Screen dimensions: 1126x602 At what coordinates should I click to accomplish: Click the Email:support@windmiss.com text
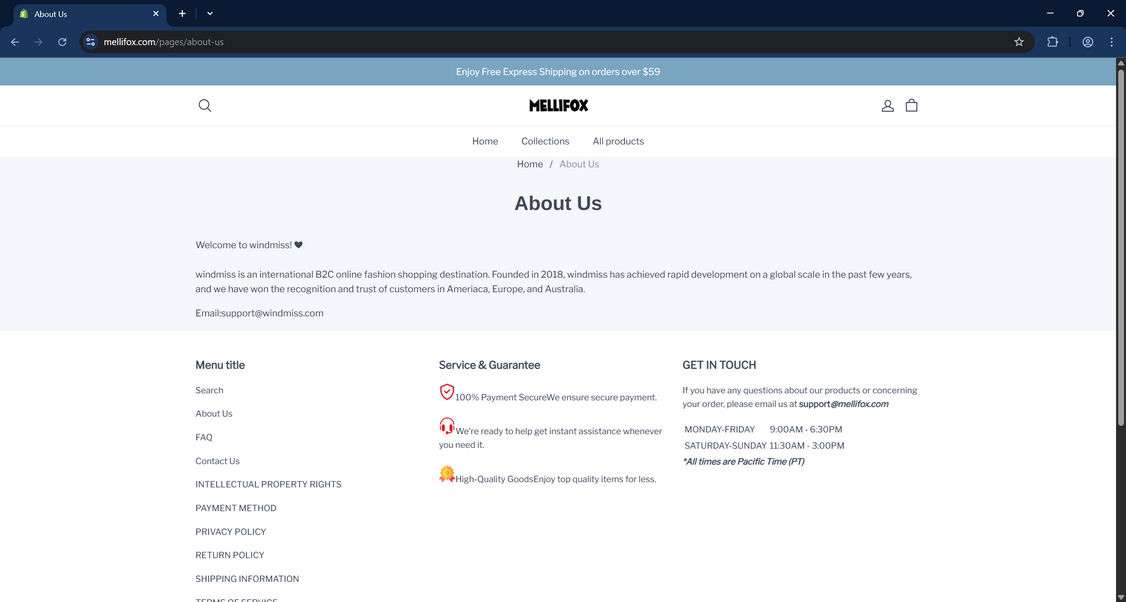[x=259, y=313]
